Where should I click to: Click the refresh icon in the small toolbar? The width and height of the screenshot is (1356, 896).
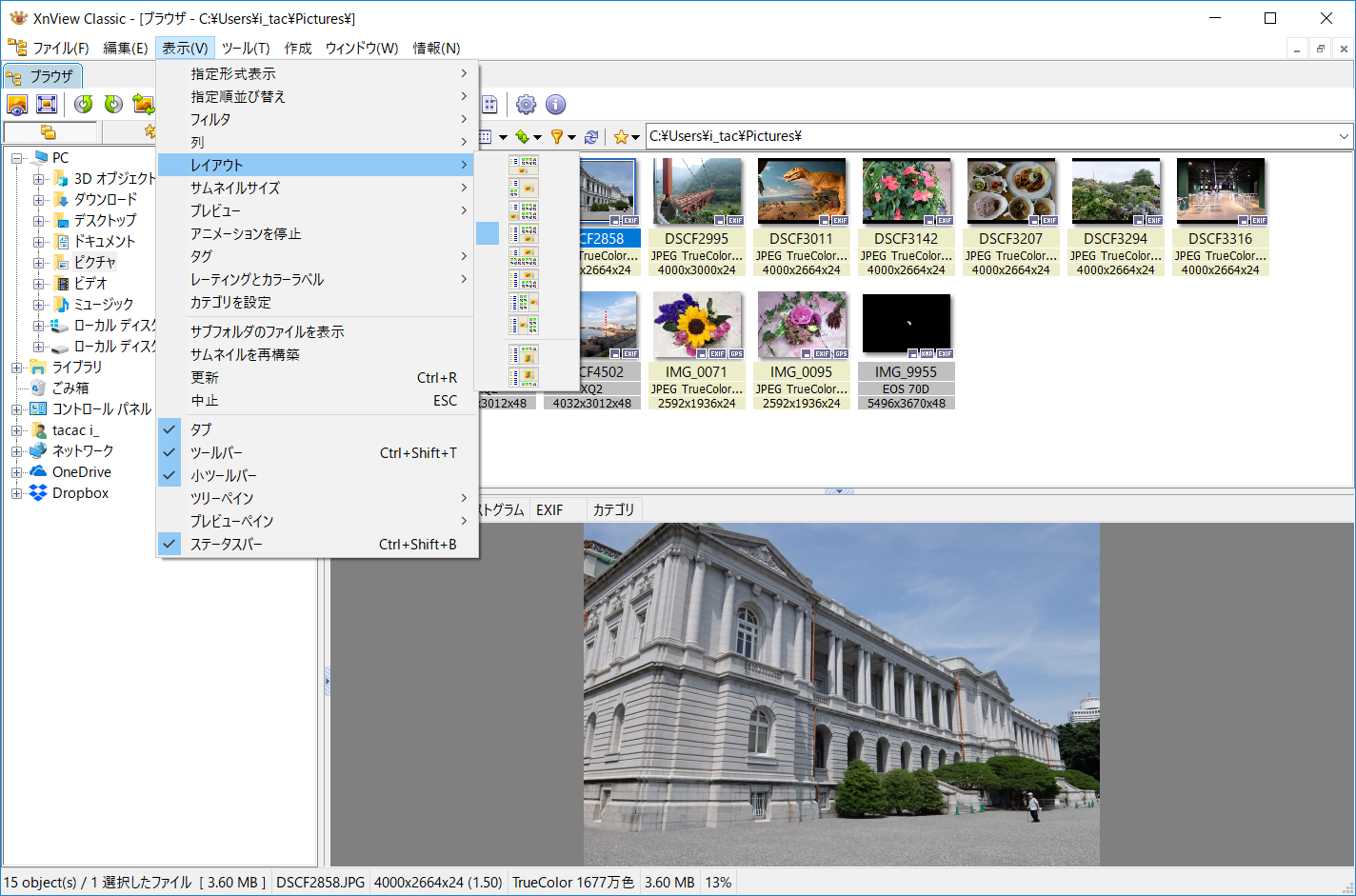pyautogui.click(x=591, y=137)
